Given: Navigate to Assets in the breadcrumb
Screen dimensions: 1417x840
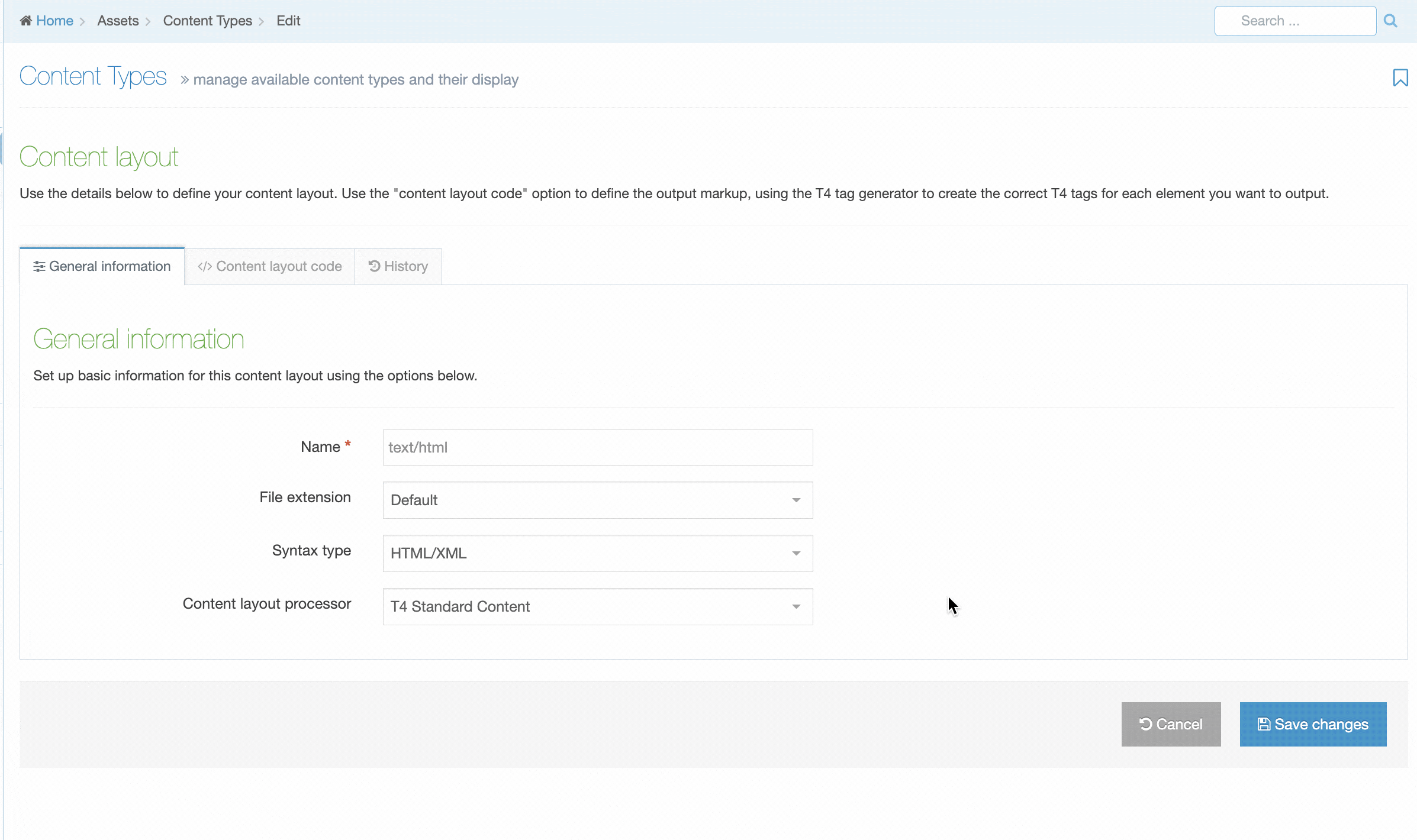Looking at the screenshot, I should click(118, 21).
